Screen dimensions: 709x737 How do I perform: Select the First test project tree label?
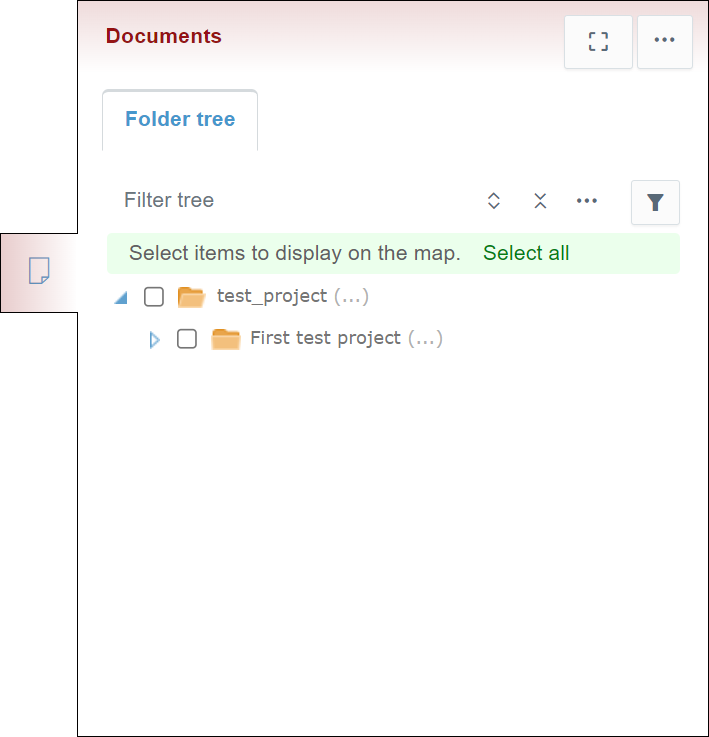click(x=325, y=338)
